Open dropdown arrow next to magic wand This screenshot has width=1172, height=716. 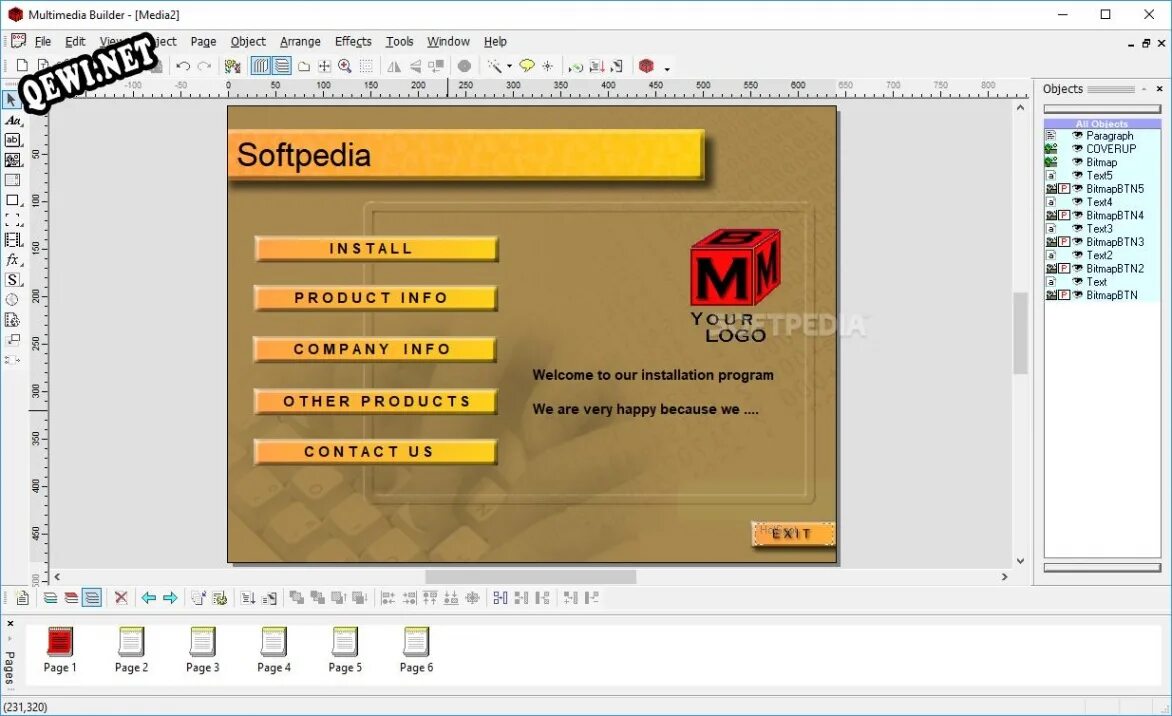point(510,67)
